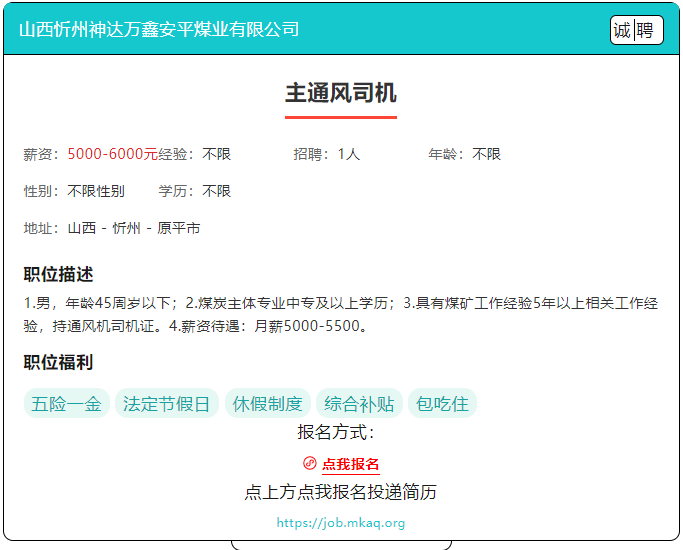683x550 pixels.
Task: Click the 报名方式 label
Action: [336, 432]
